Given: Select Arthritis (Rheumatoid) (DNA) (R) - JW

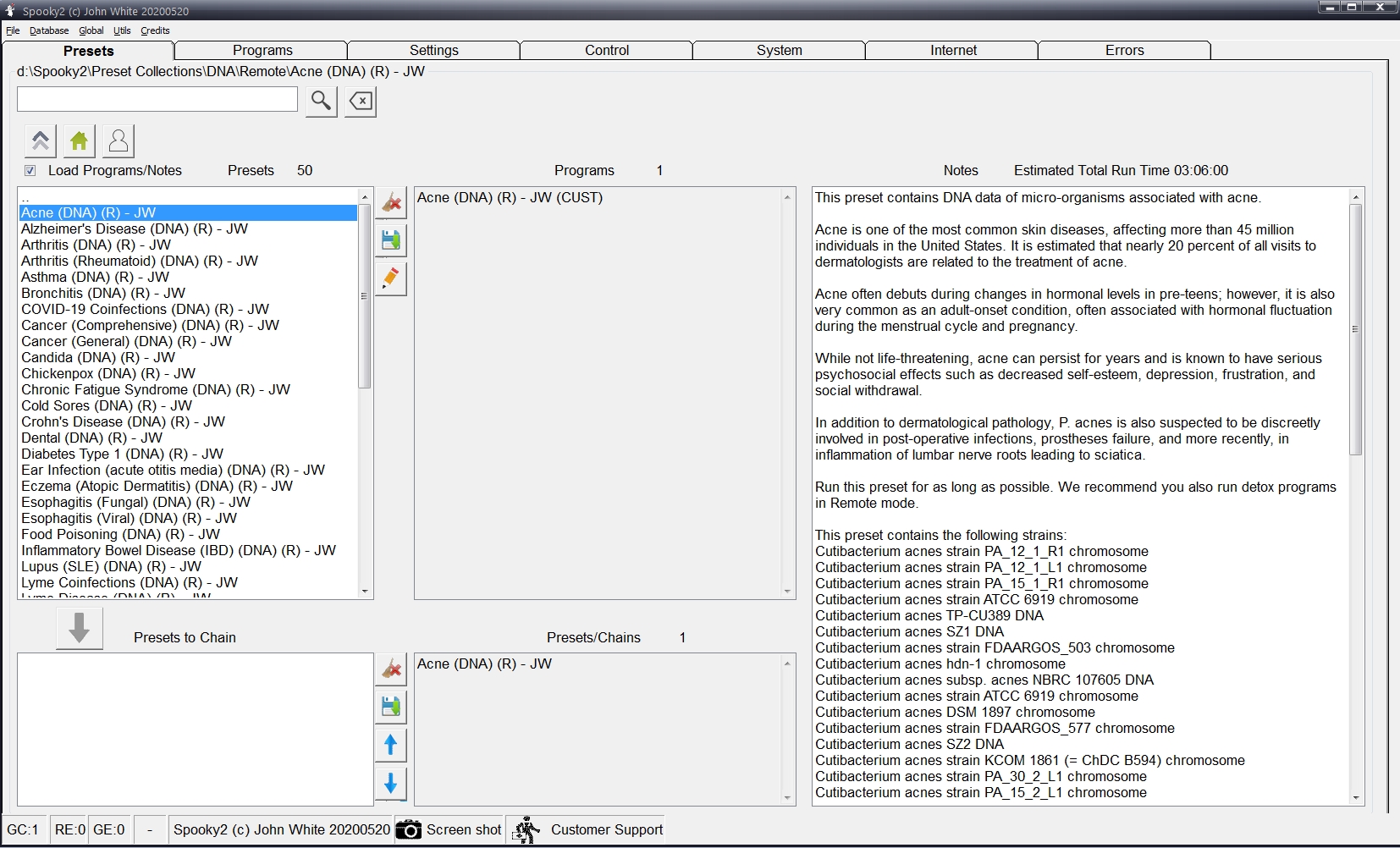Looking at the screenshot, I should (188, 262).
